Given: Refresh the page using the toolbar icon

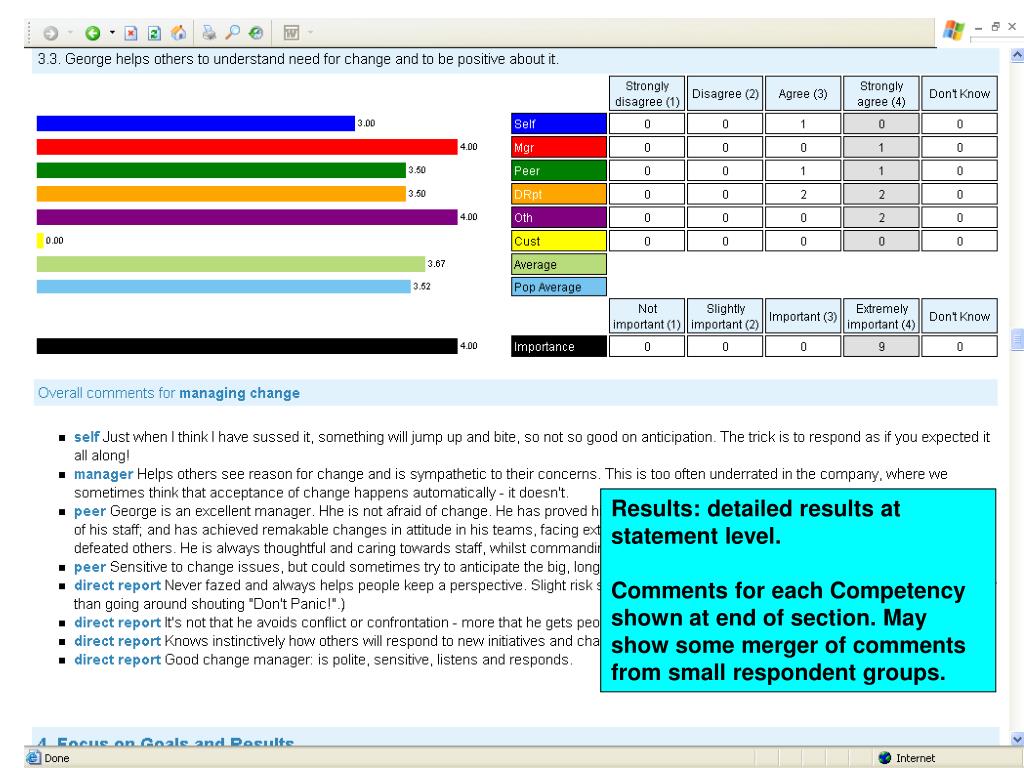Looking at the screenshot, I should 154,33.
